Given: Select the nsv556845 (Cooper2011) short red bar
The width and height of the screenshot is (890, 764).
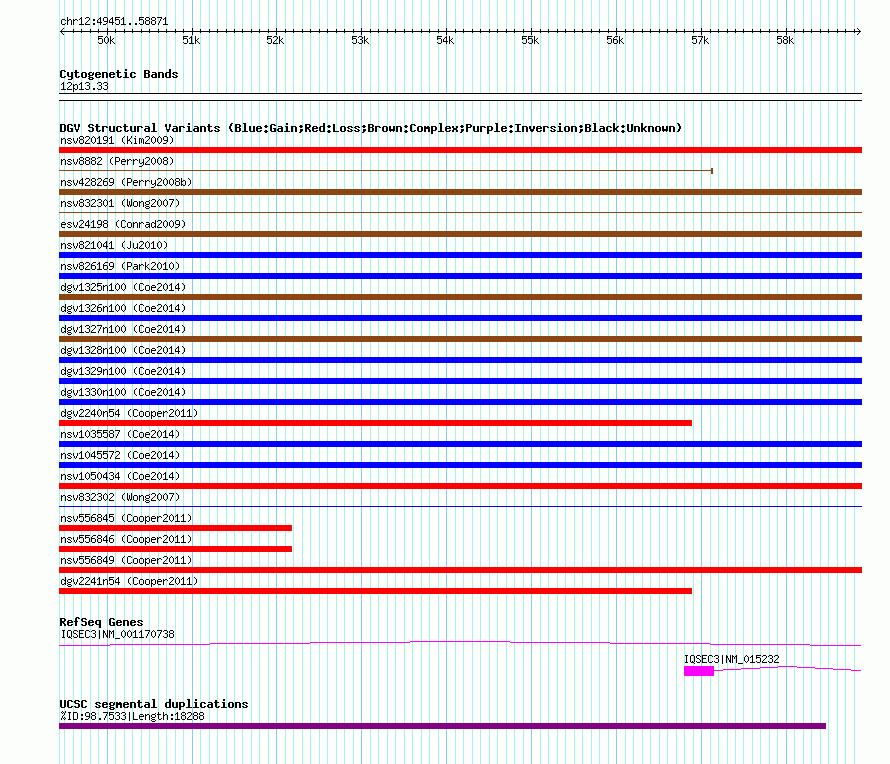Looking at the screenshot, I should (175, 528).
